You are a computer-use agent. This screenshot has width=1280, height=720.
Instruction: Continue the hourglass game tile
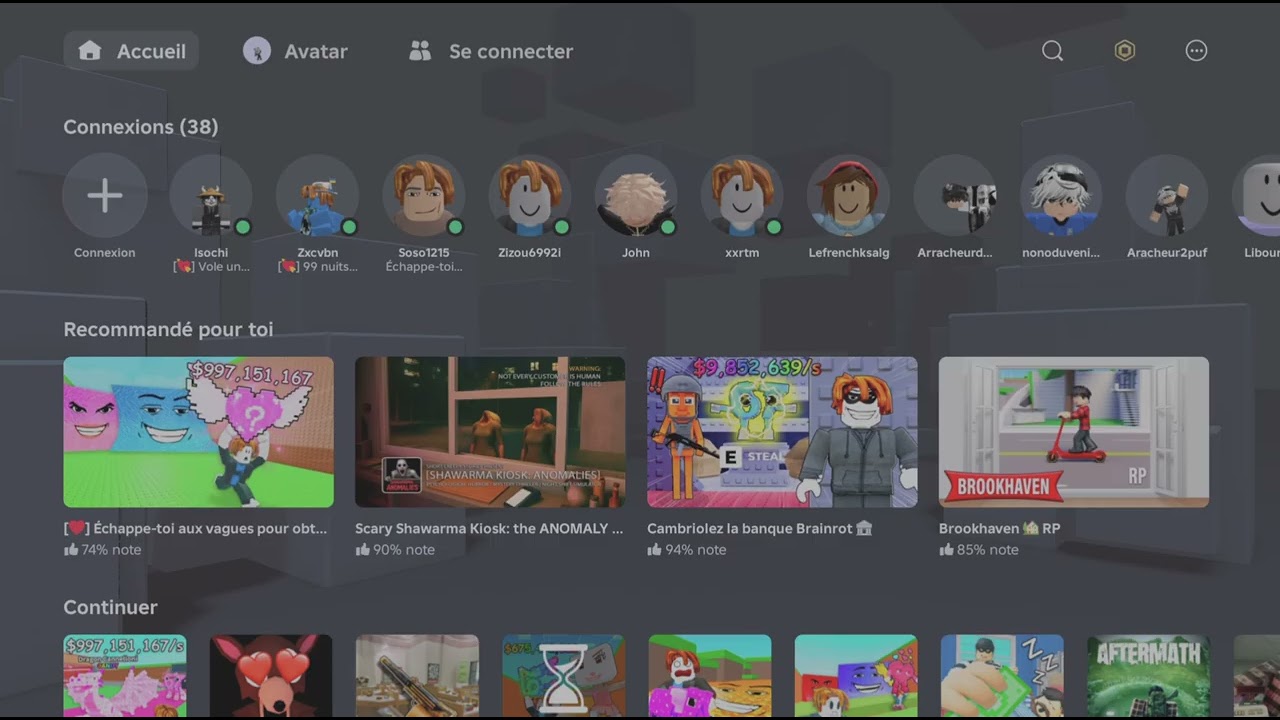point(564,676)
